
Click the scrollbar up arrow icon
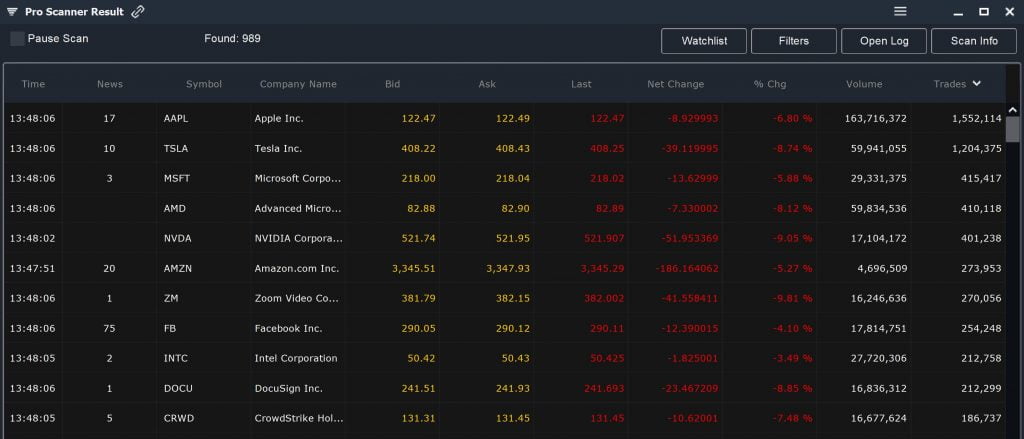tap(1013, 110)
